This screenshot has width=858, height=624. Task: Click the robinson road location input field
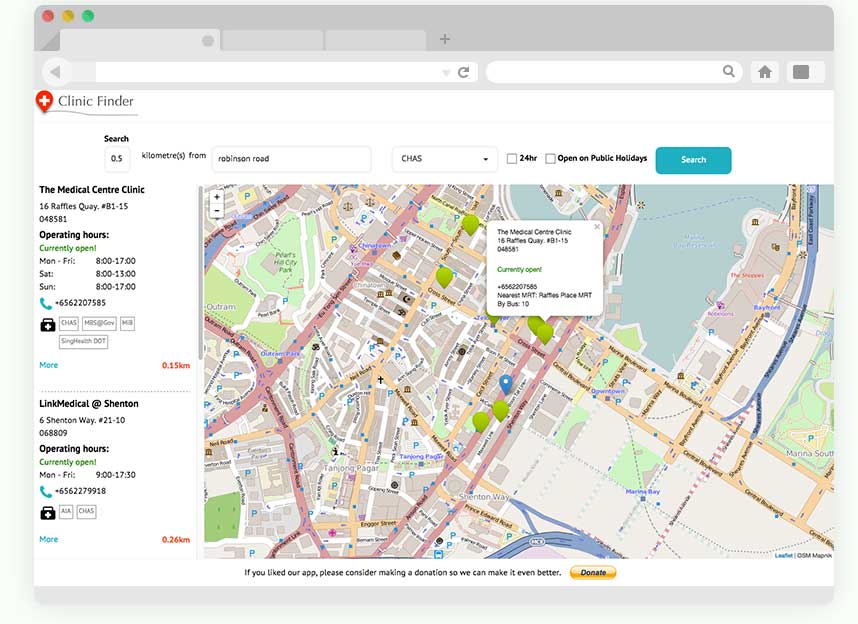click(291, 159)
